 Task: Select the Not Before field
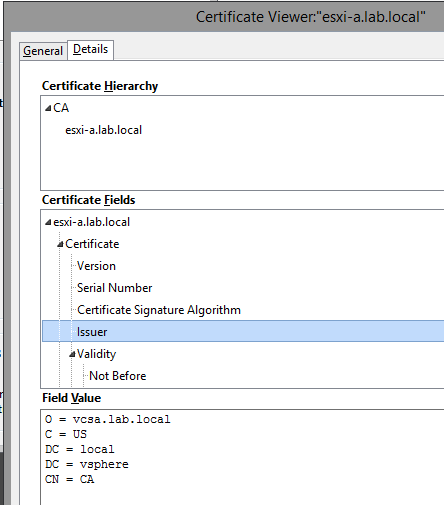(x=118, y=376)
